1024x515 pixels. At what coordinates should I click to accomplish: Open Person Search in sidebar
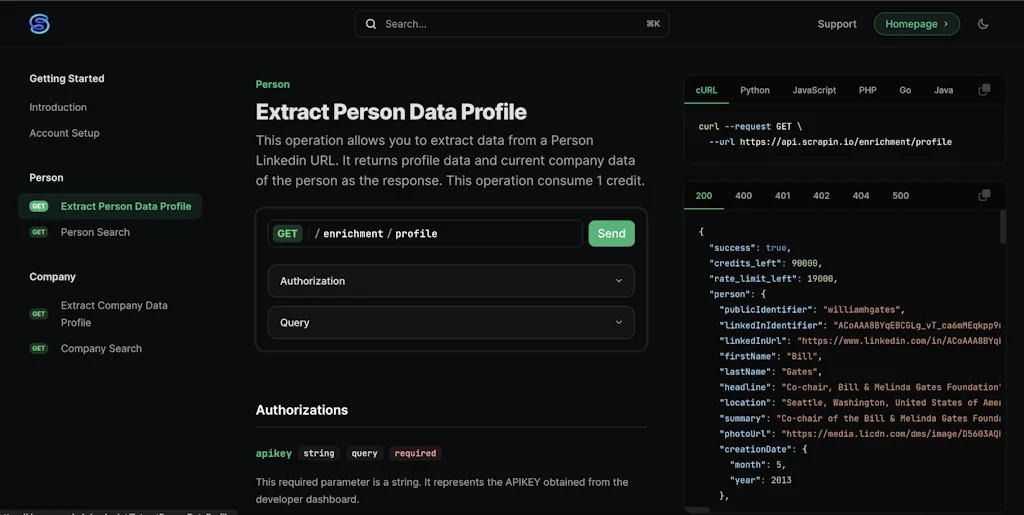pyautogui.click(x=95, y=232)
